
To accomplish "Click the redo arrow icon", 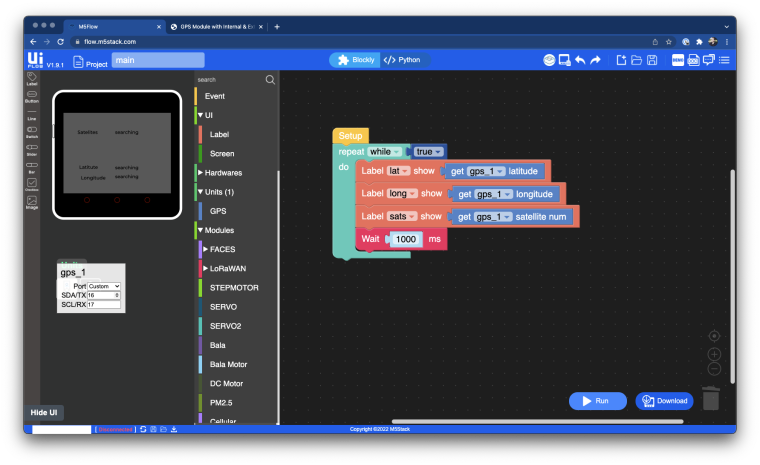I will [596, 60].
